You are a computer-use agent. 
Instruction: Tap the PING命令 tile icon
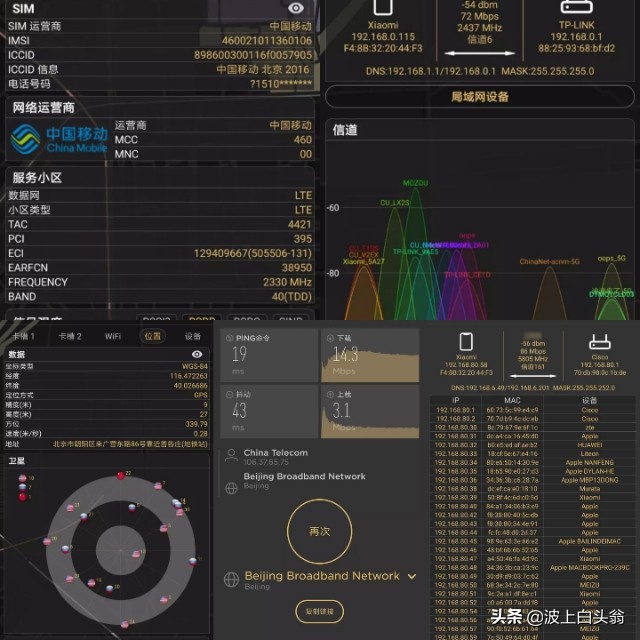coord(229,338)
